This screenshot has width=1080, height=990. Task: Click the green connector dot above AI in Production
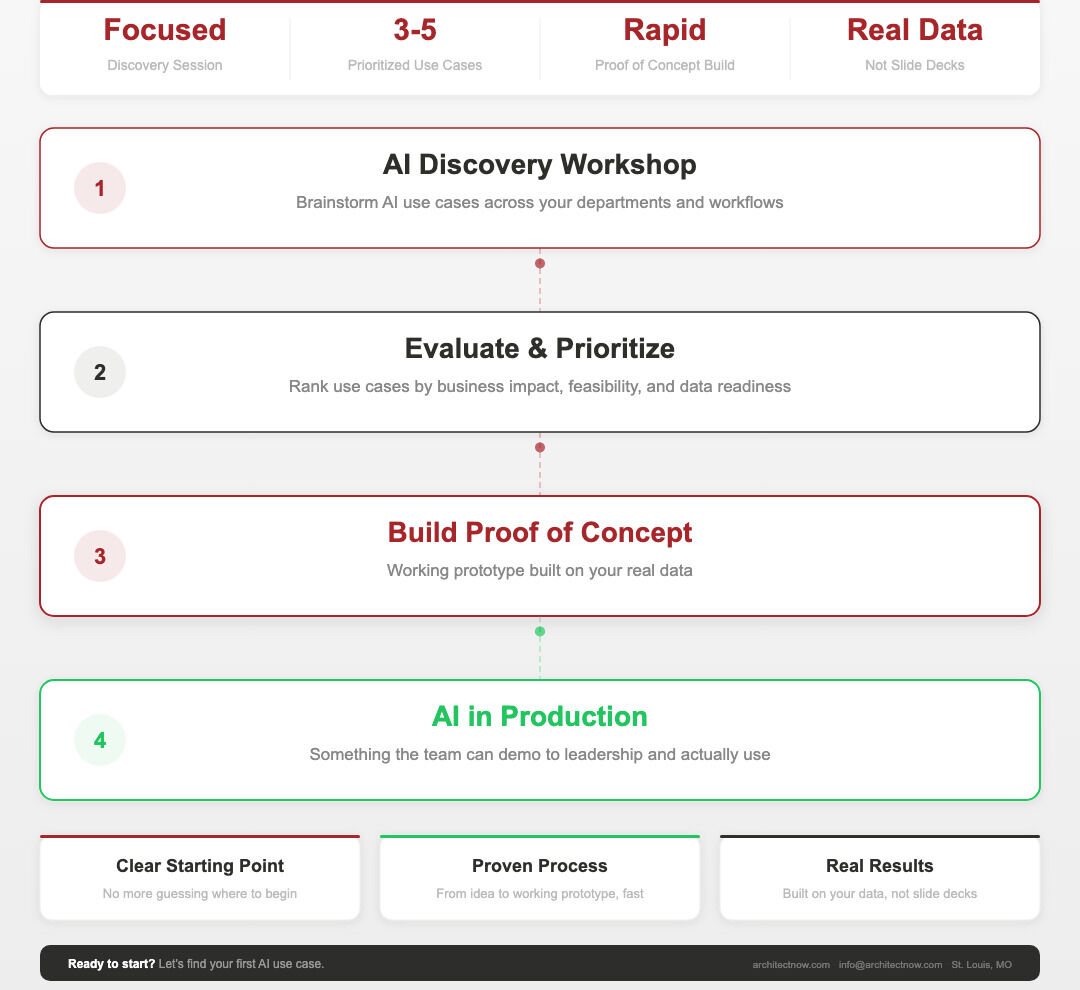coord(540,631)
